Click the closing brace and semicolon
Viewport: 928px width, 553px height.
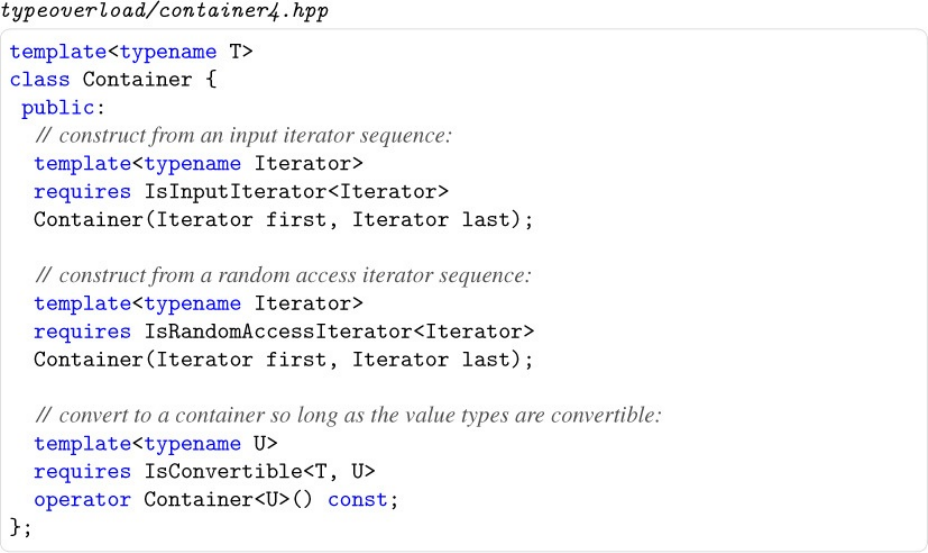click(x=21, y=527)
